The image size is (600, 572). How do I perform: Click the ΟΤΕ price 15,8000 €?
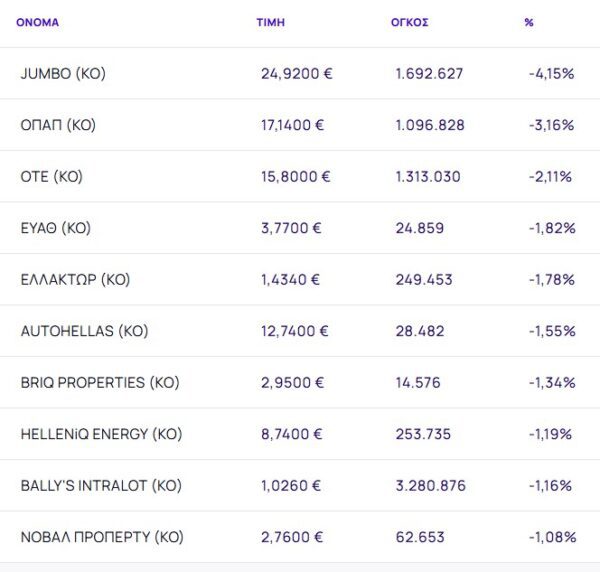295,177
